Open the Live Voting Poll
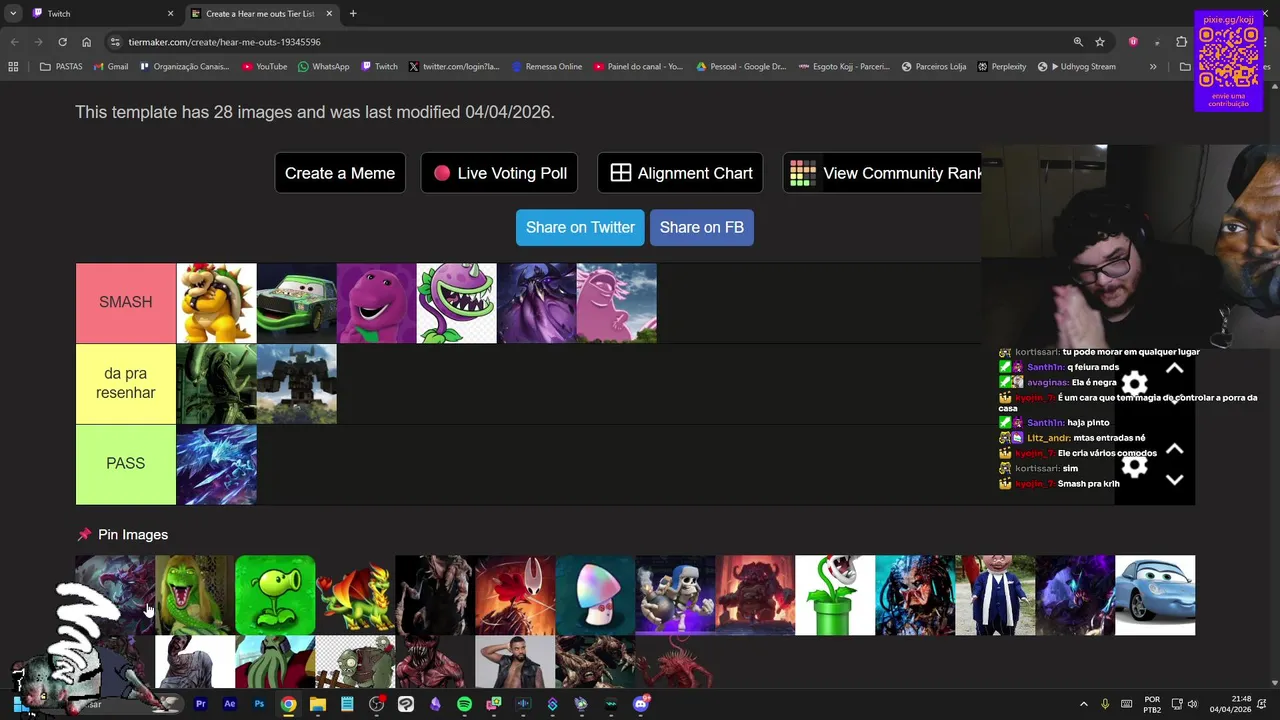Viewport: 1280px width, 720px height. coord(500,173)
